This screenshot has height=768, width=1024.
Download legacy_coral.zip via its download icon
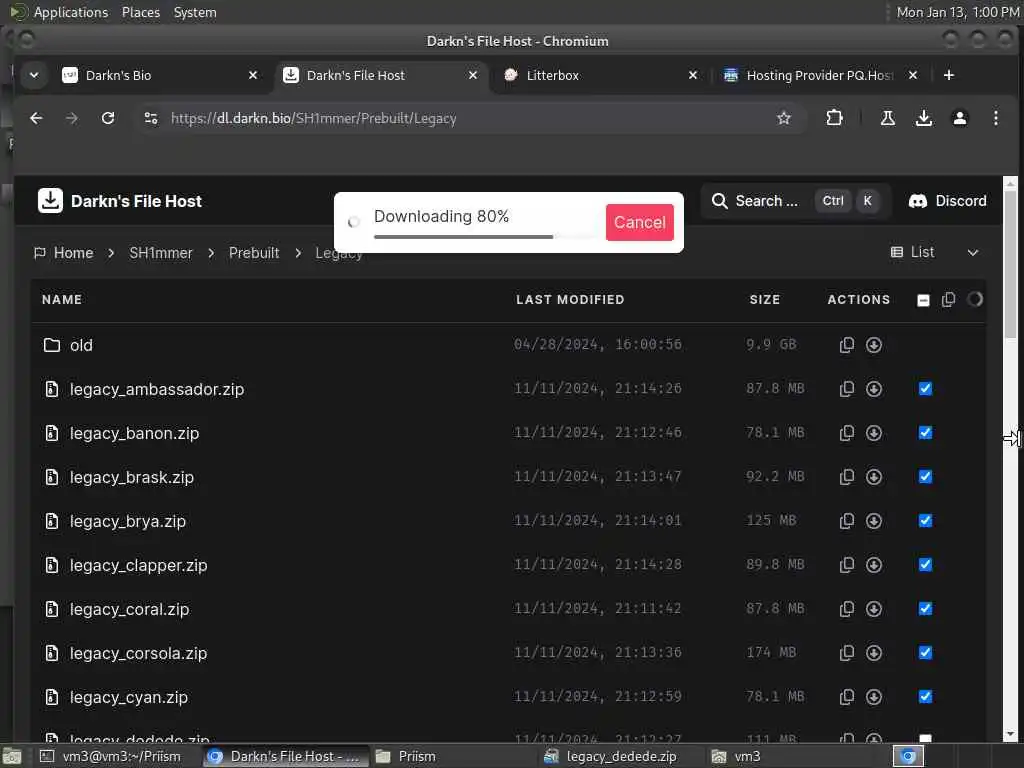click(874, 609)
